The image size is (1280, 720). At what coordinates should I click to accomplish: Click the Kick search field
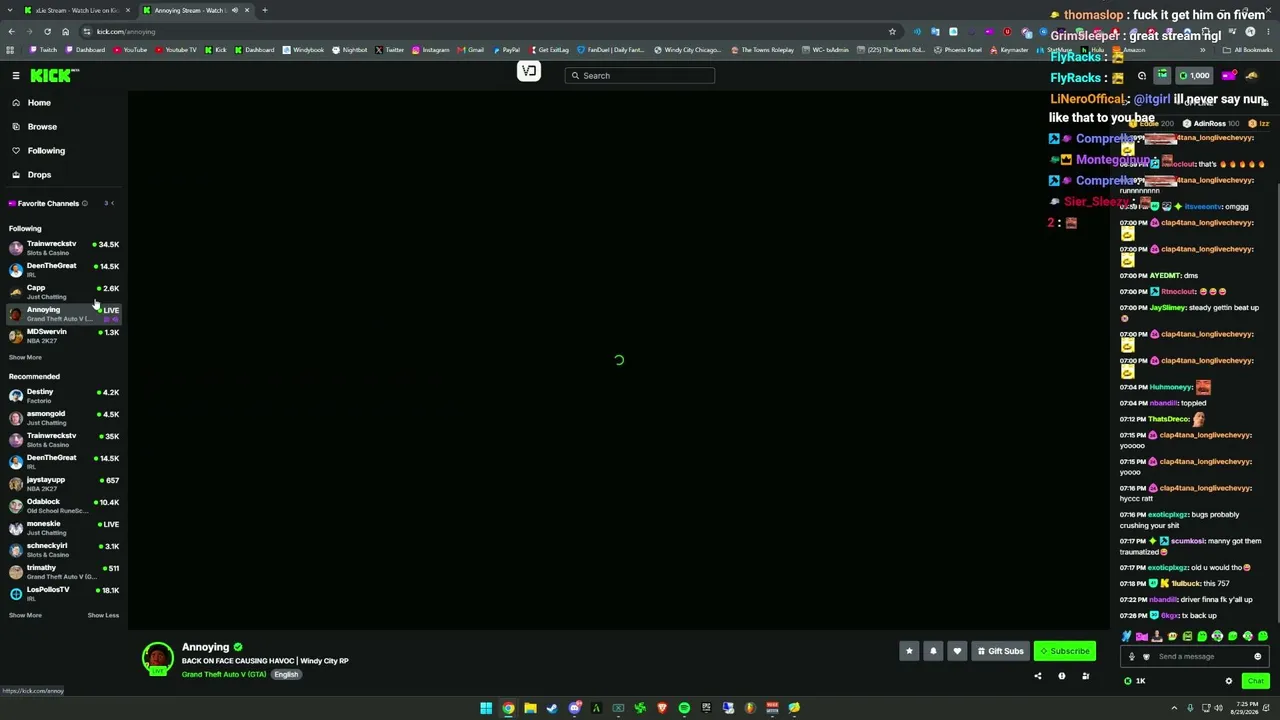click(640, 76)
